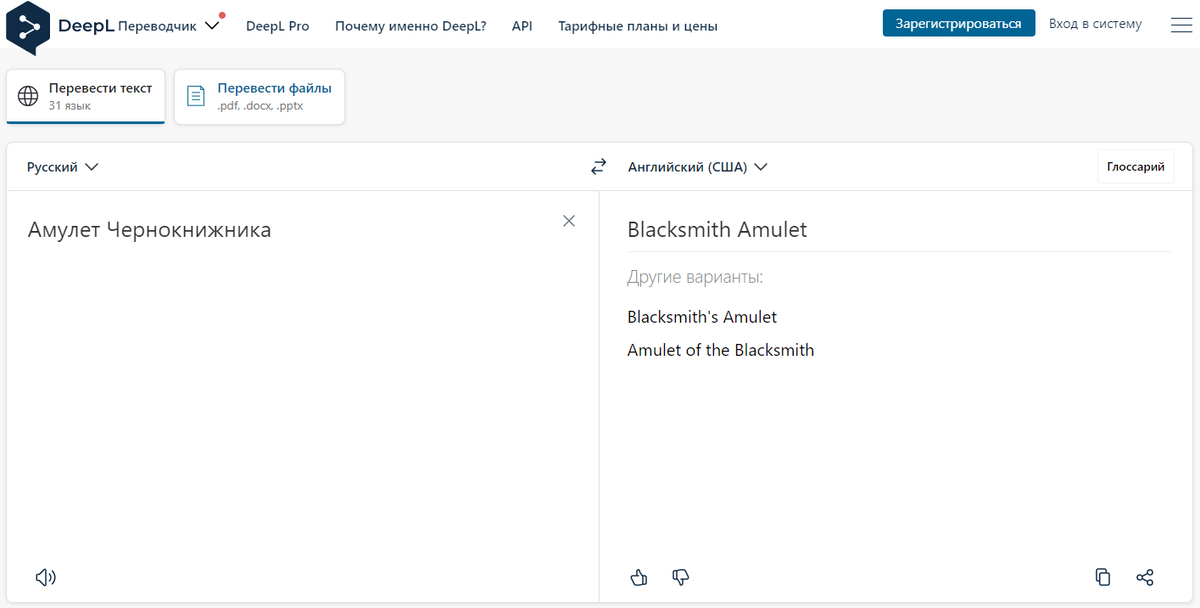Expand the Английский (США) target language dropdown

click(697, 167)
